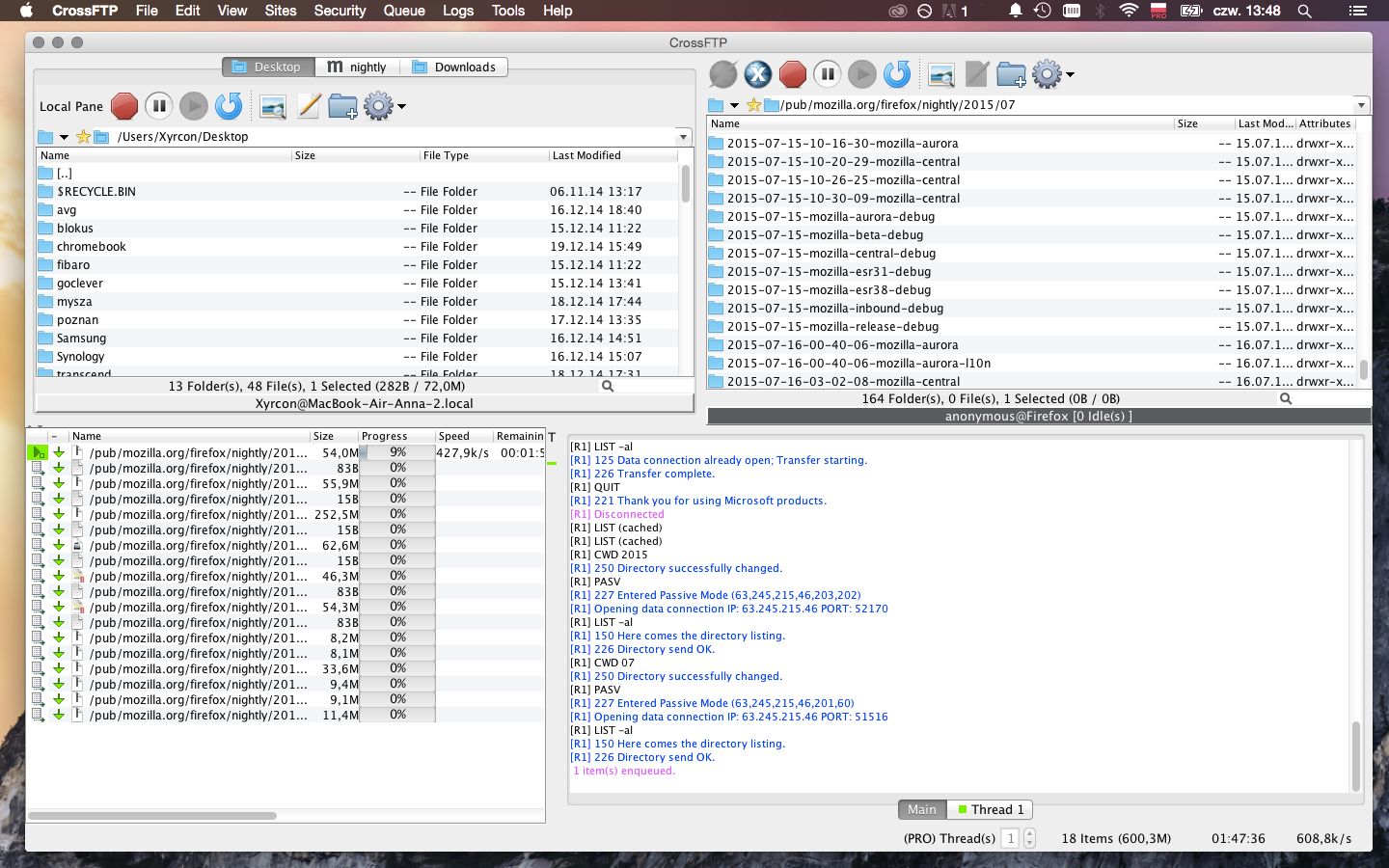Refresh the remote directory listing
This screenshot has height=868, width=1389.
[897, 74]
